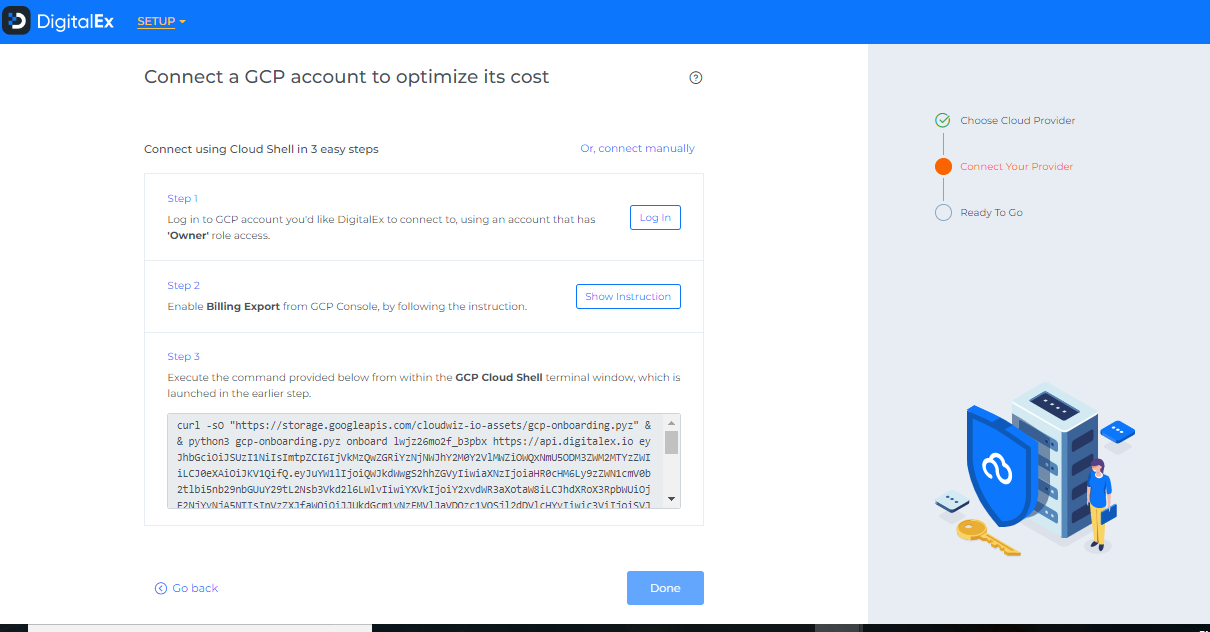
Task: Click the orange current step circle
Action: (x=942, y=166)
